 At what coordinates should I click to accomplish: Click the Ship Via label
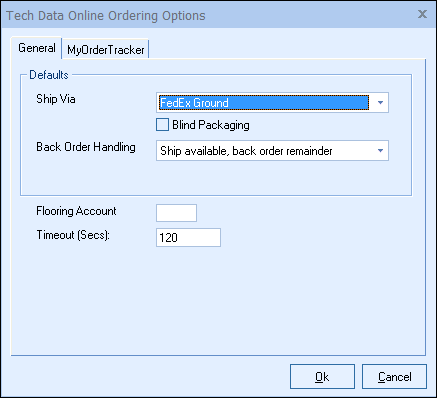tap(56, 99)
